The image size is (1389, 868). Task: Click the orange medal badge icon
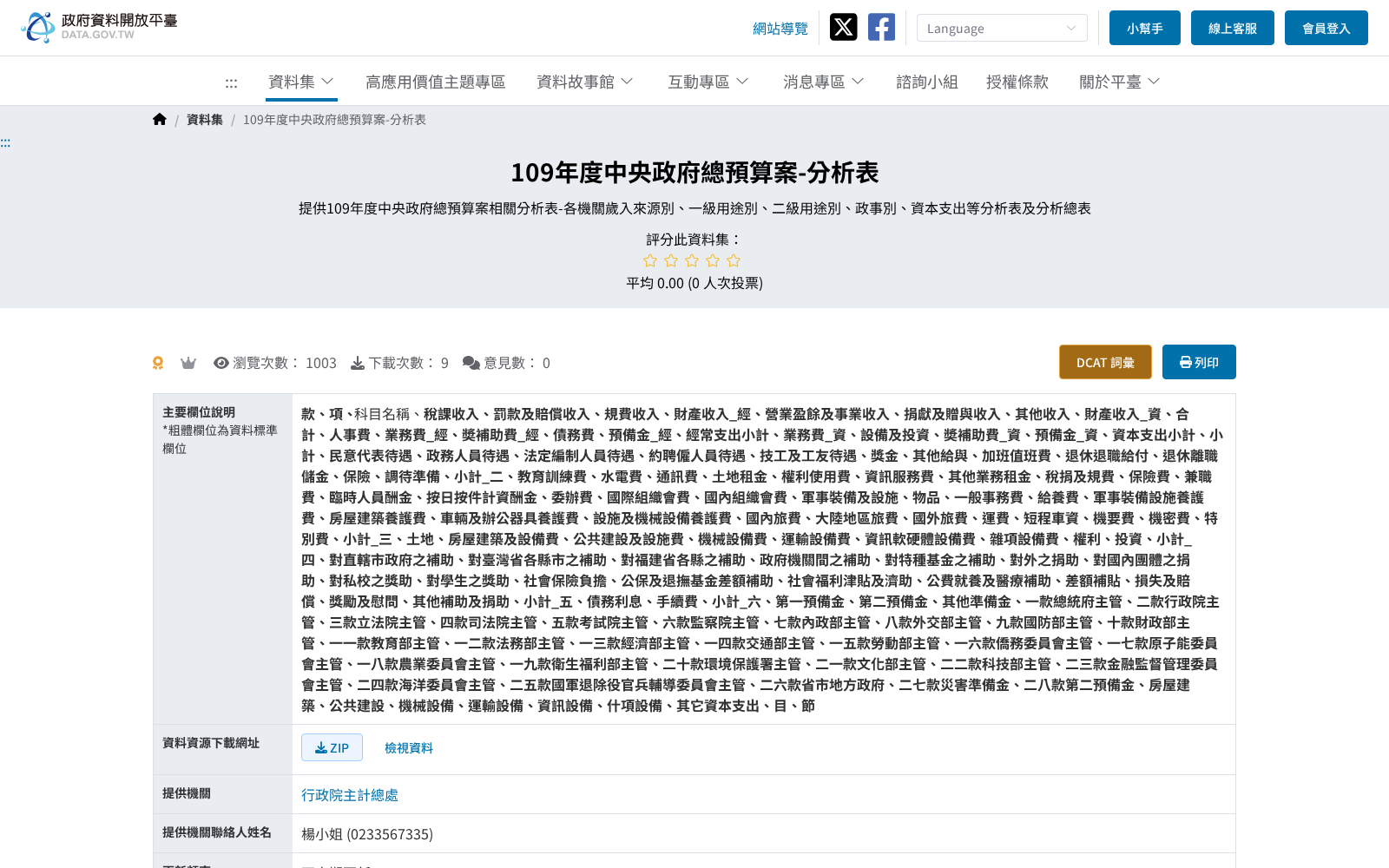(158, 363)
